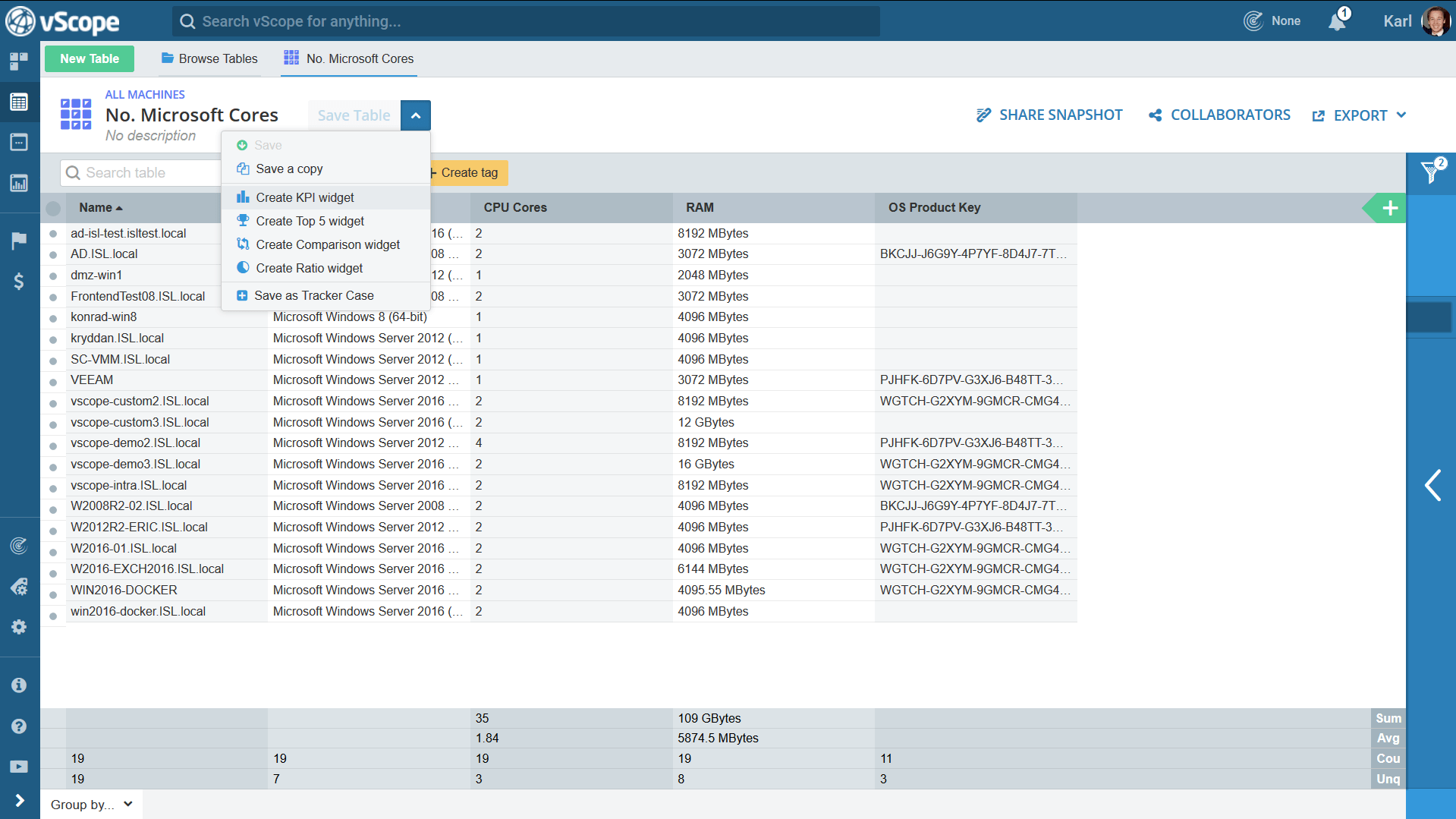1456x819 pixels.
Task: Open the filter funnel panel
Action: point(1431,172)
